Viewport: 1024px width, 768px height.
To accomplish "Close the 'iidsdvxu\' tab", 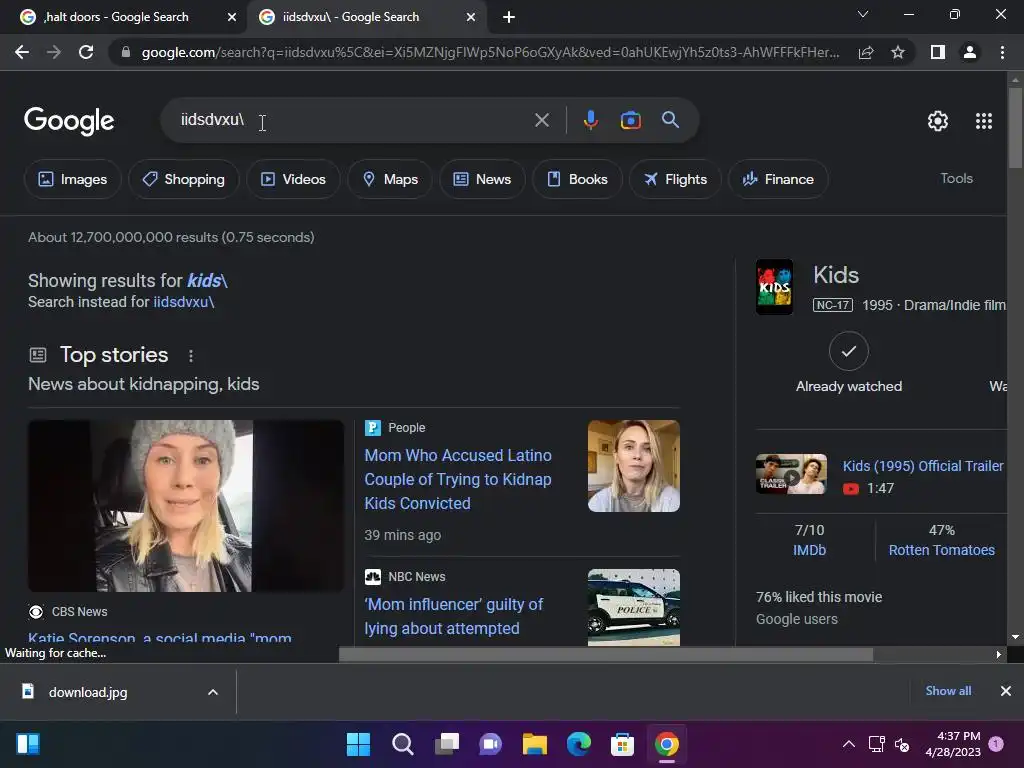I will click(x=471, y=17).
